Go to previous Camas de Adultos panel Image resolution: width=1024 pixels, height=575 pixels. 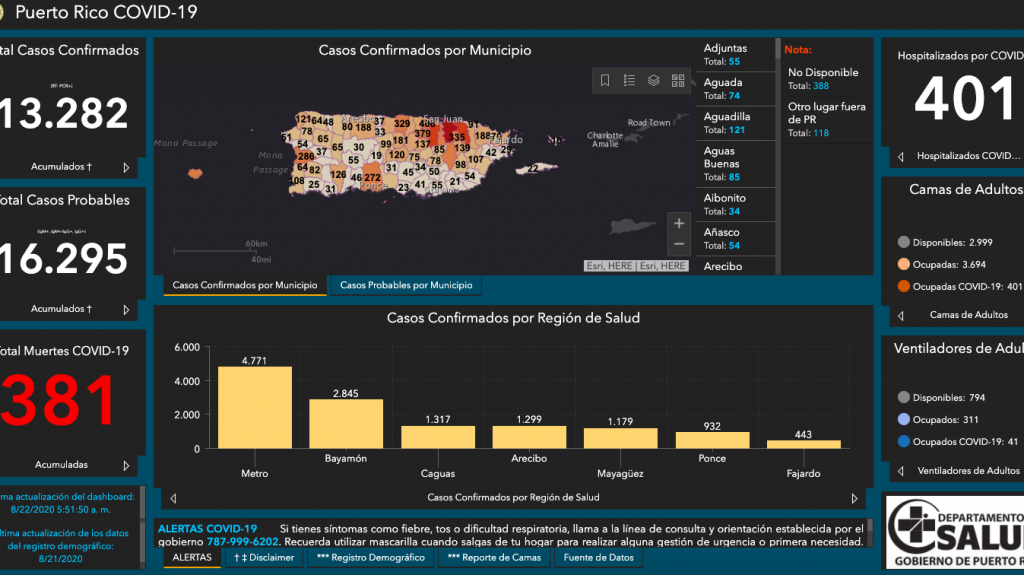901,315
